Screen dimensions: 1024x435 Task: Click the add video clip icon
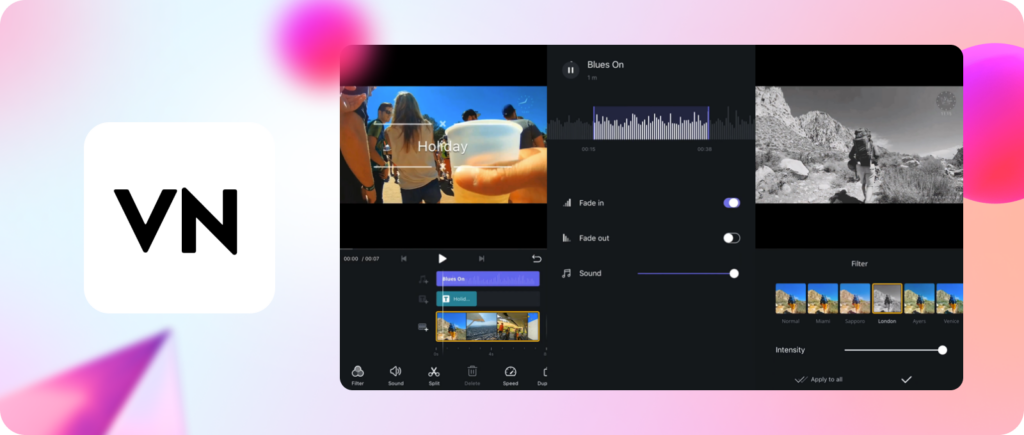click(423, 327)
